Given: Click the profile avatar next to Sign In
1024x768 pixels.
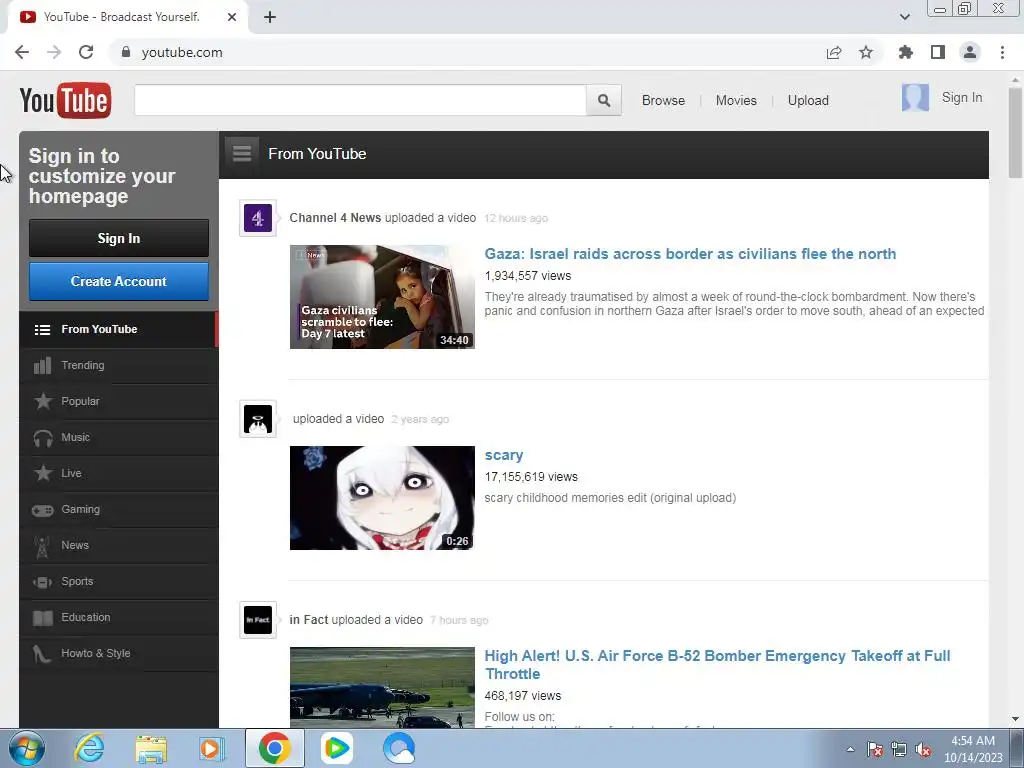Looking at the screenshot, I should tap(915, 97).
